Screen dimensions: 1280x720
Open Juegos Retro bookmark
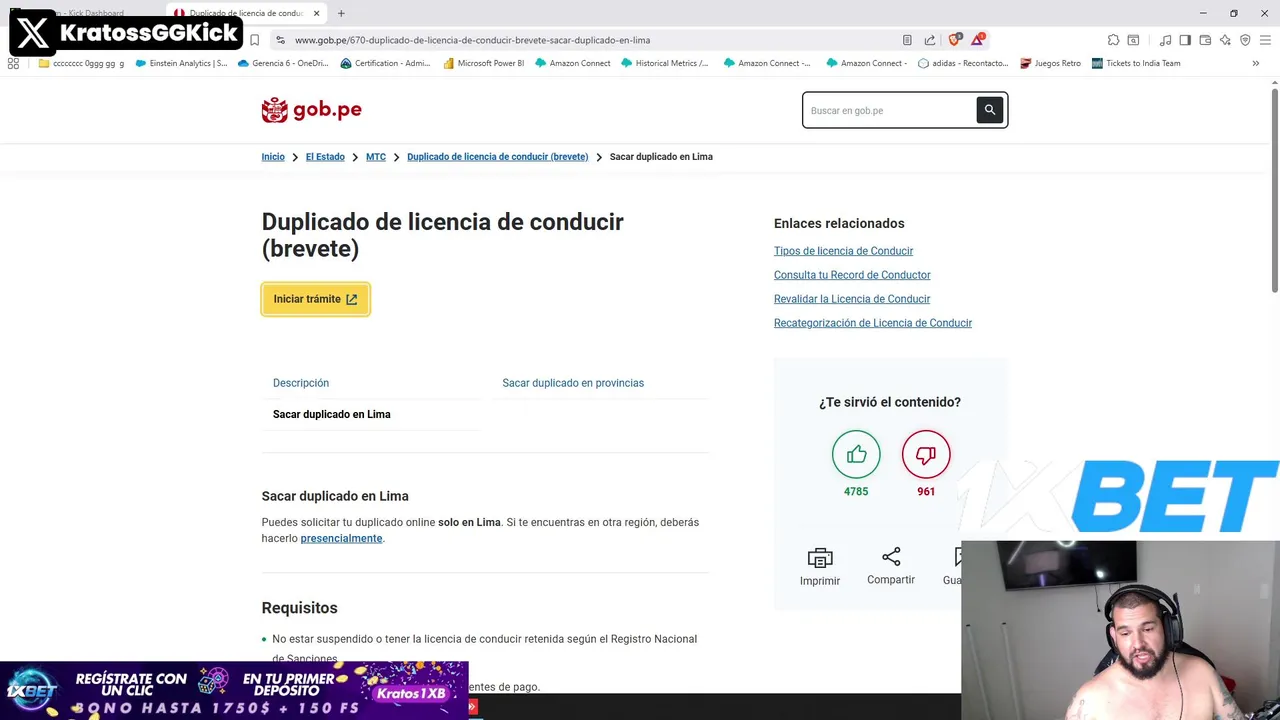coord(1050,63)
